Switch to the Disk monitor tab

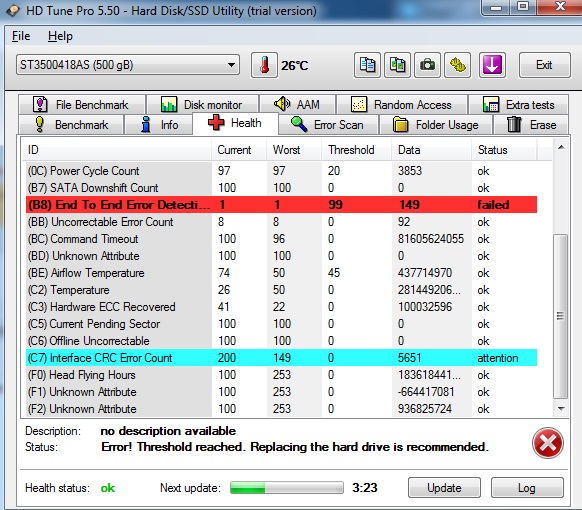tap(203, 105)
